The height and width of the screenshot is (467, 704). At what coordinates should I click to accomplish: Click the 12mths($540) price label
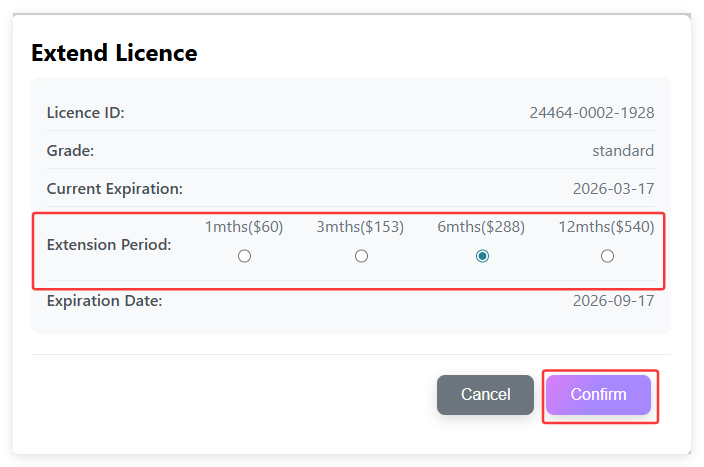click(606, 227)
